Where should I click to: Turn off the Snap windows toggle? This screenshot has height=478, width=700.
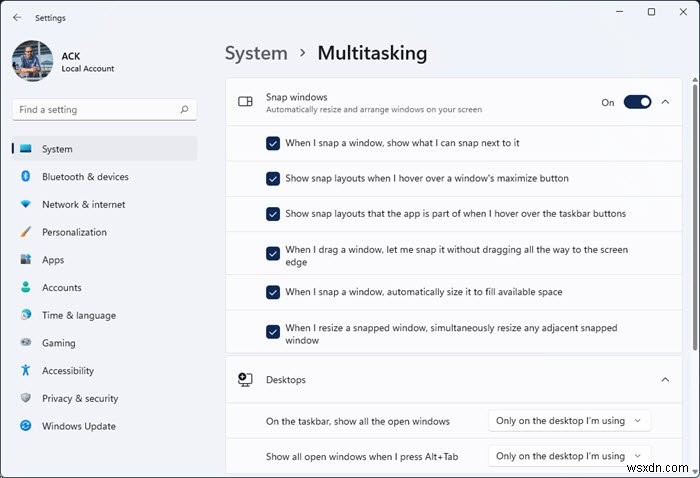click(x=637, y=102)
